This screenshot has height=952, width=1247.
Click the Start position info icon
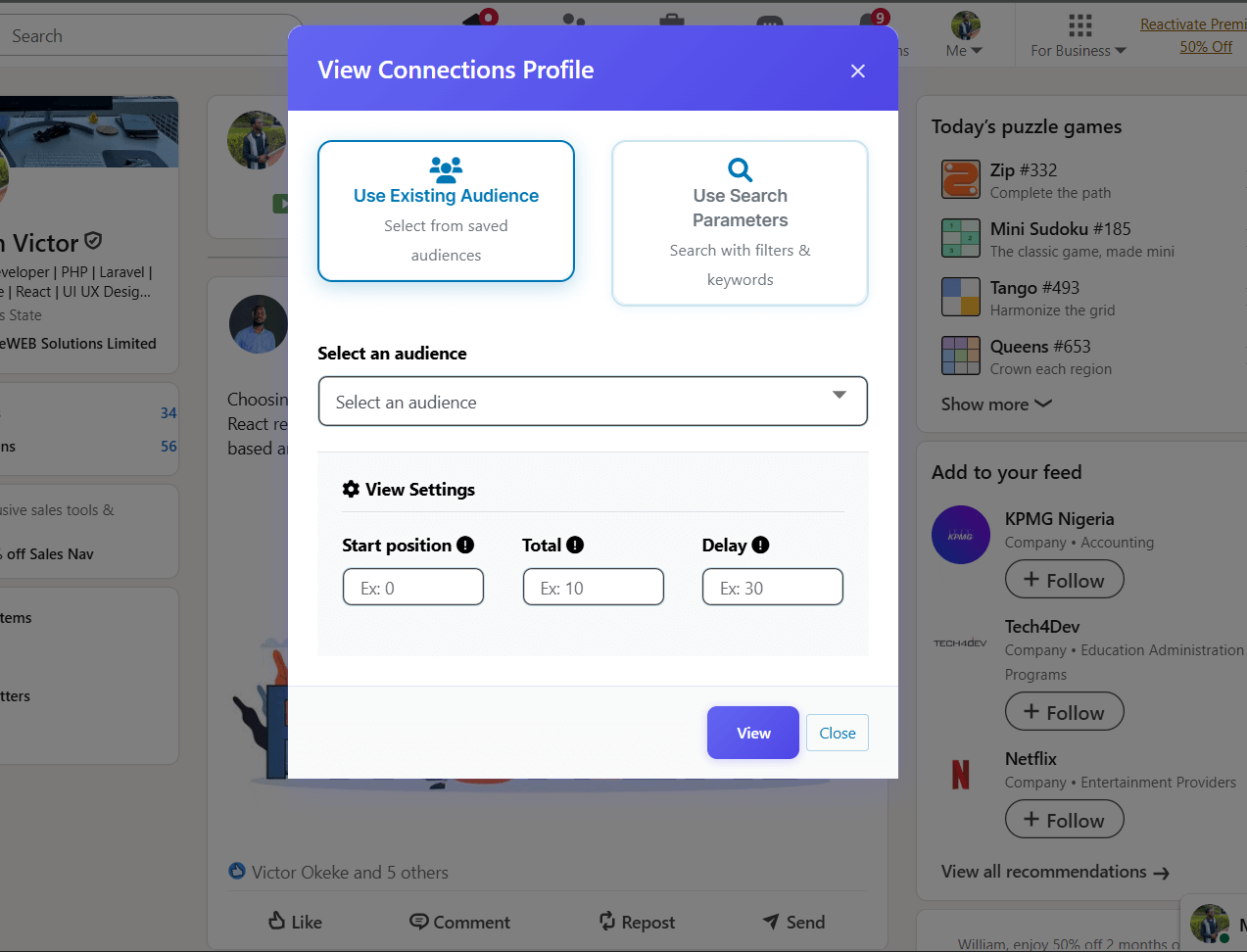465,546
